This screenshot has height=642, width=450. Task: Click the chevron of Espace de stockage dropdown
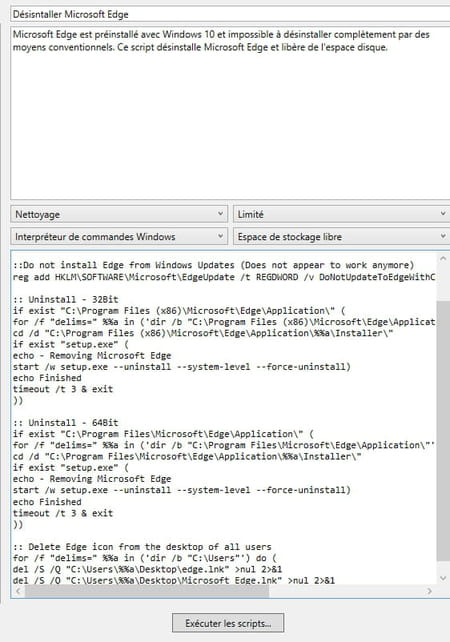[443, 236]
